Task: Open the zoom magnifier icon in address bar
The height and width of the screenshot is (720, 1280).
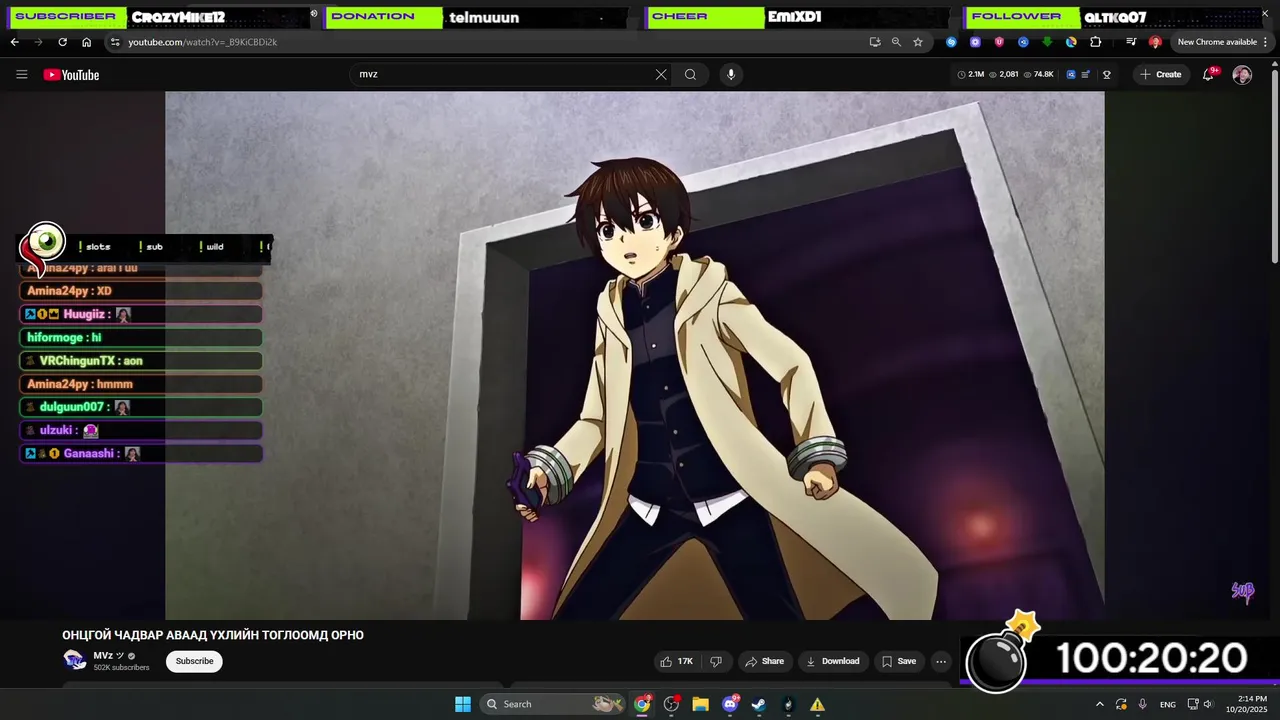Action: 896,42
